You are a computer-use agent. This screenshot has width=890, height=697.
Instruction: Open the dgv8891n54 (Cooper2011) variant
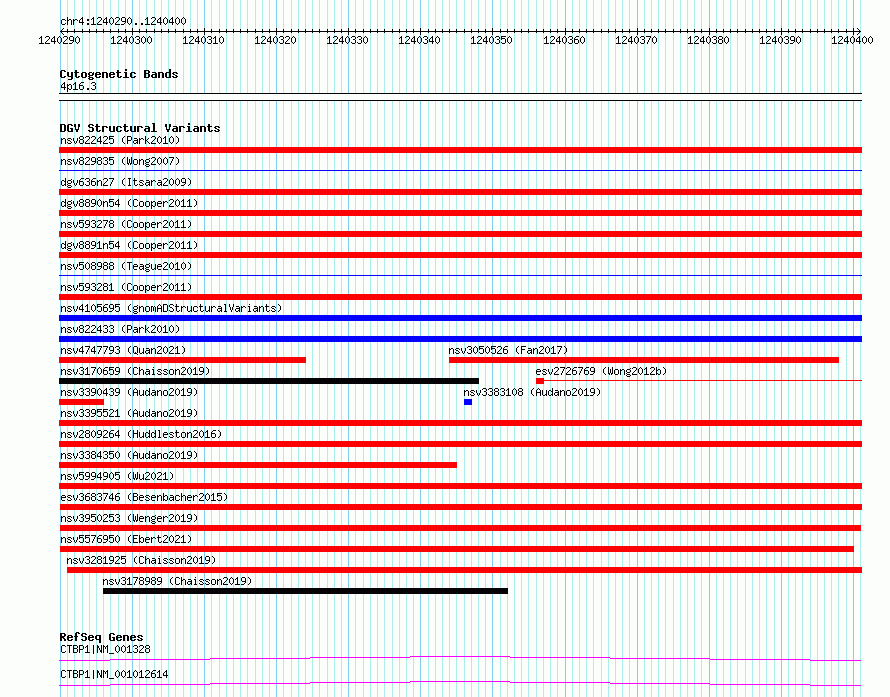129,245
